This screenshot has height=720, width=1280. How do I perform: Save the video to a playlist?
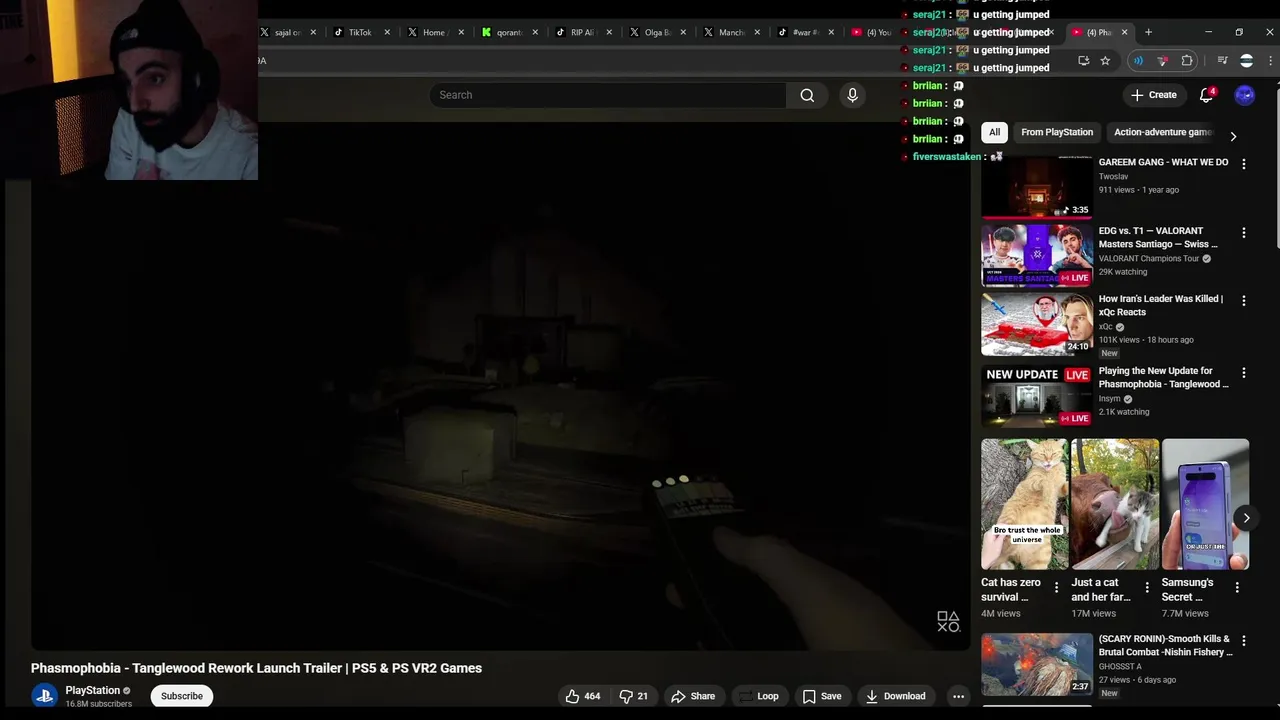[x=822, y=696]
